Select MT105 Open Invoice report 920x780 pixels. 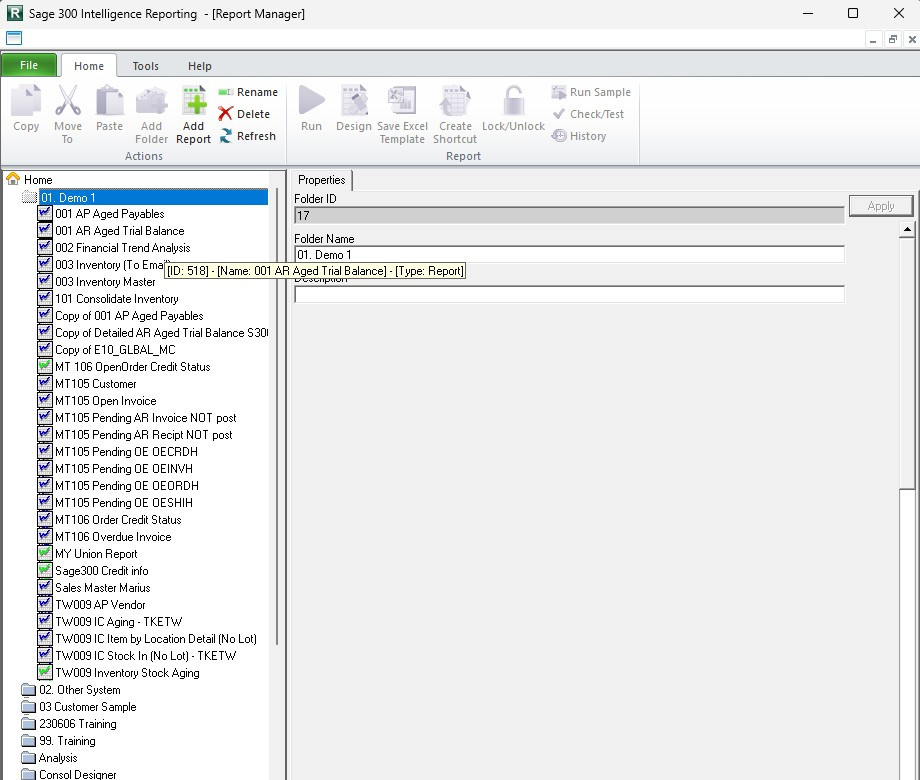106,401
